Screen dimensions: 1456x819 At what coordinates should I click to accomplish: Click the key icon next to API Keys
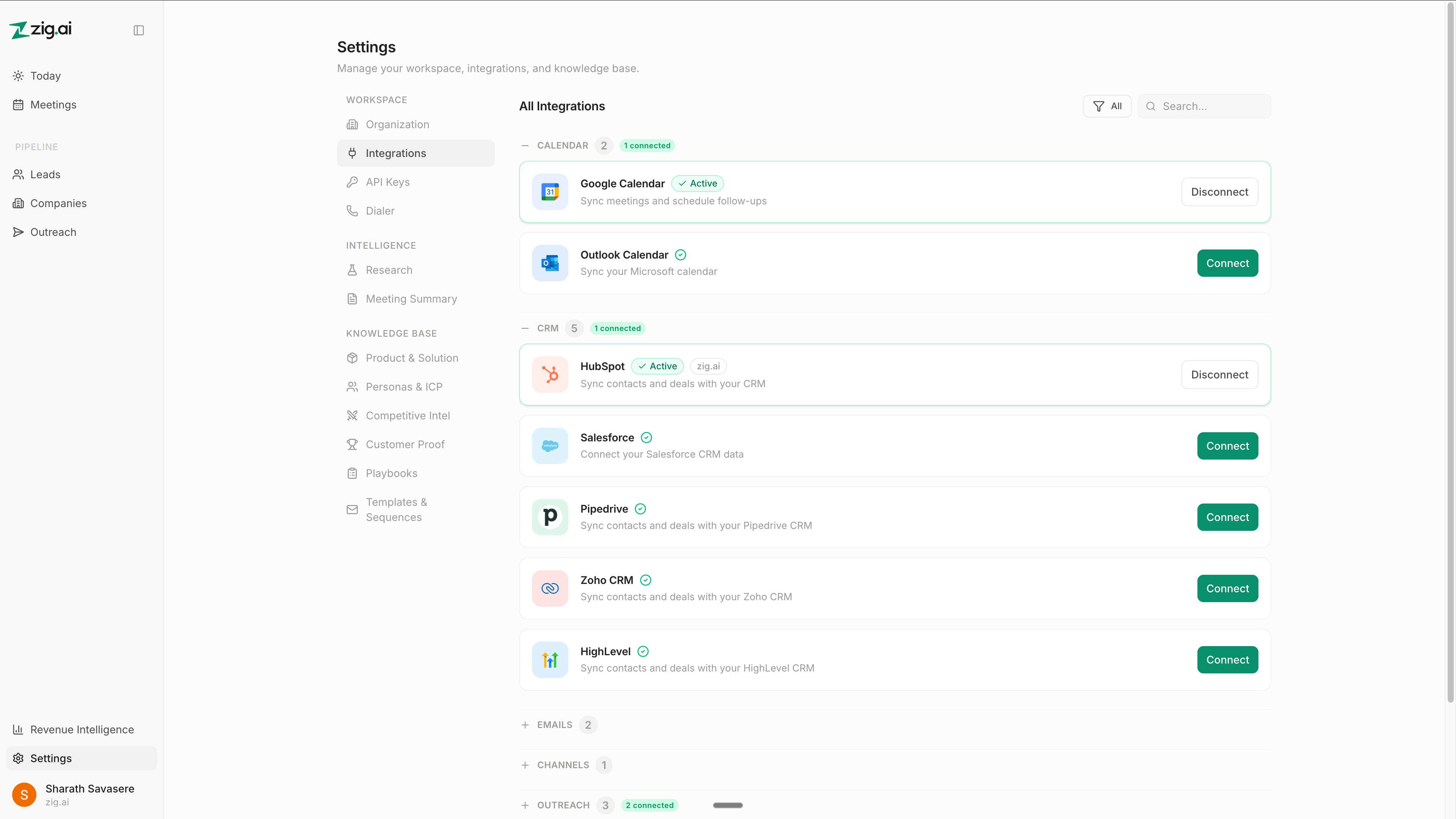pos(352,182)
